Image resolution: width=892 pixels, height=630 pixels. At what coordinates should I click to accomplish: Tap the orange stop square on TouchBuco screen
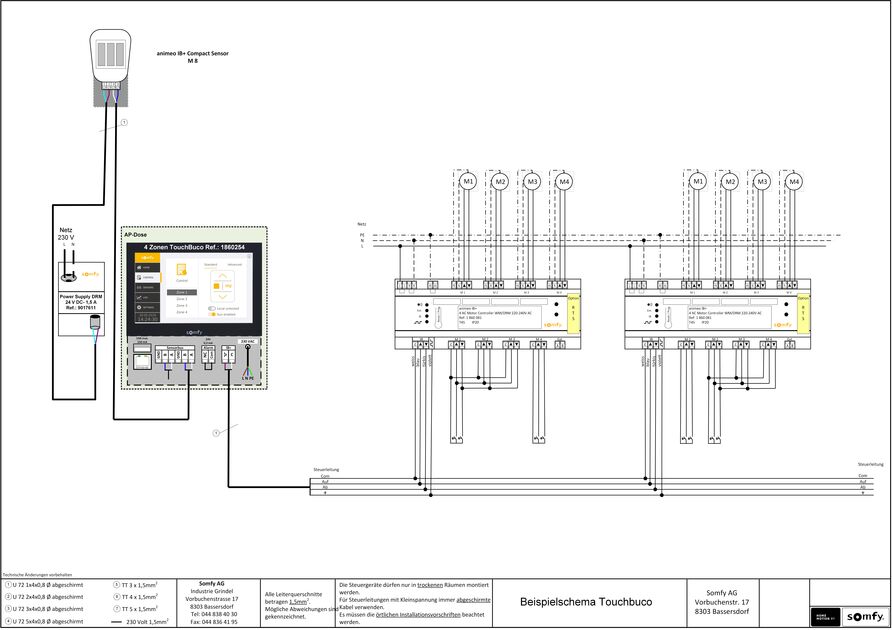216,286
